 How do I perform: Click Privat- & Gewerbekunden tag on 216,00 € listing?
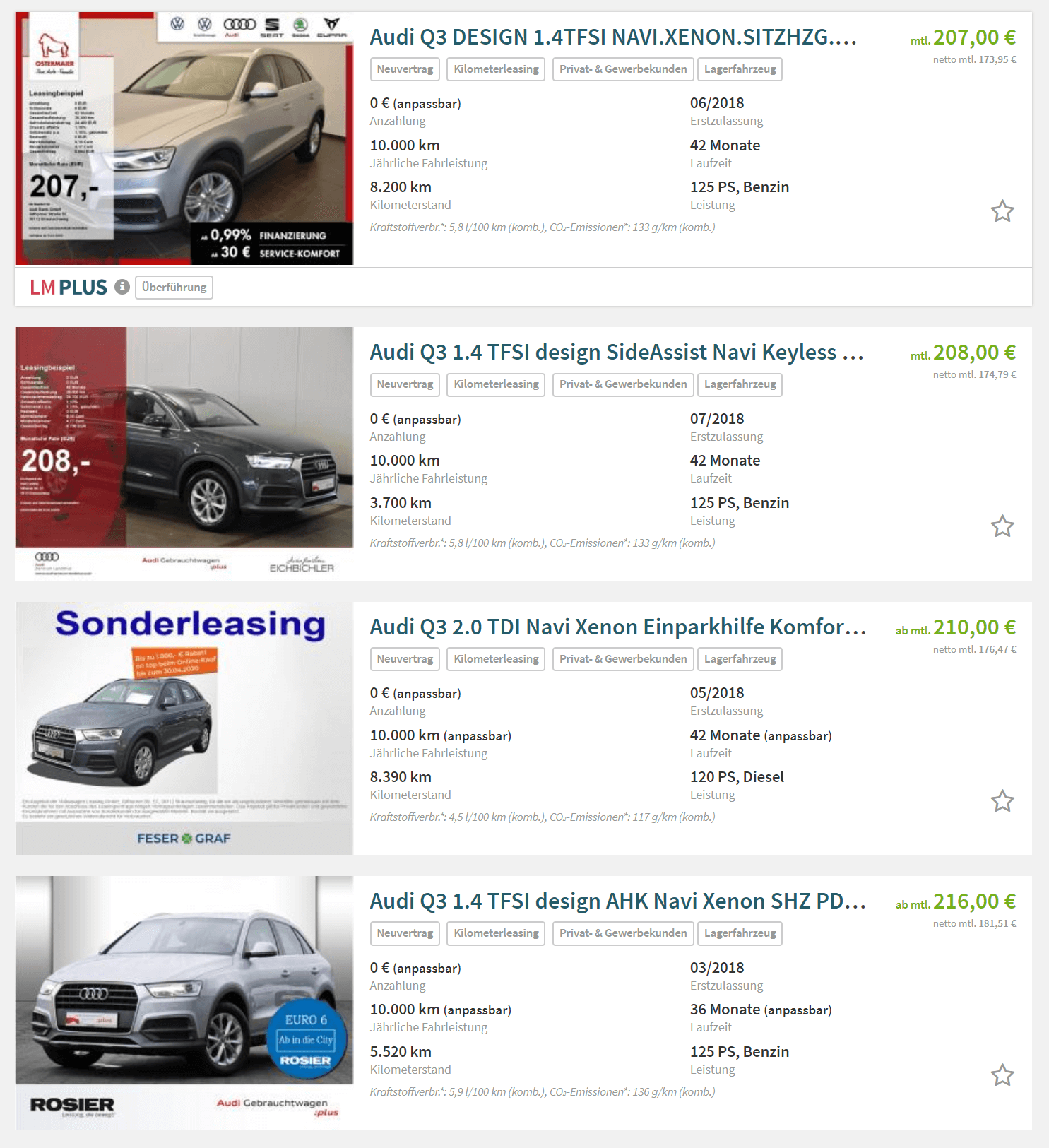(623, 933)
